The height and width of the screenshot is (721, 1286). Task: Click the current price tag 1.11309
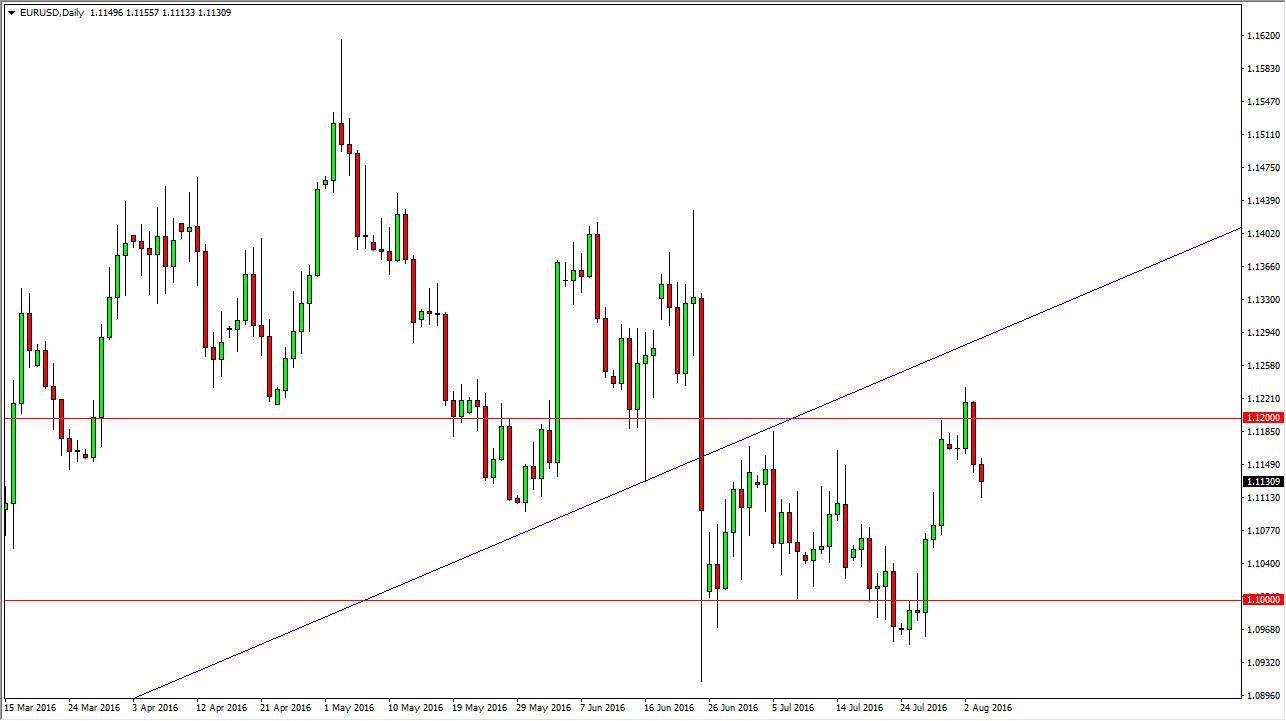[1260, 482]
